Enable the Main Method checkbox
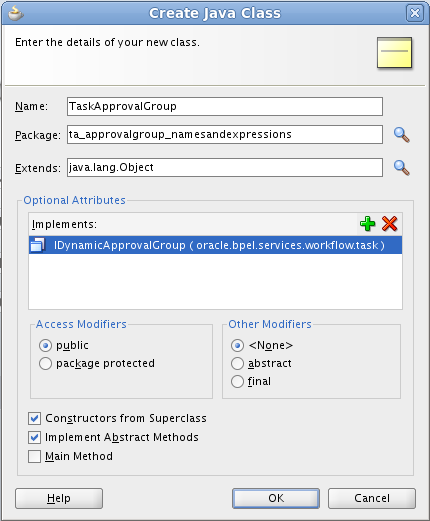This screenshot has width=430, height=521. (35, 456)
